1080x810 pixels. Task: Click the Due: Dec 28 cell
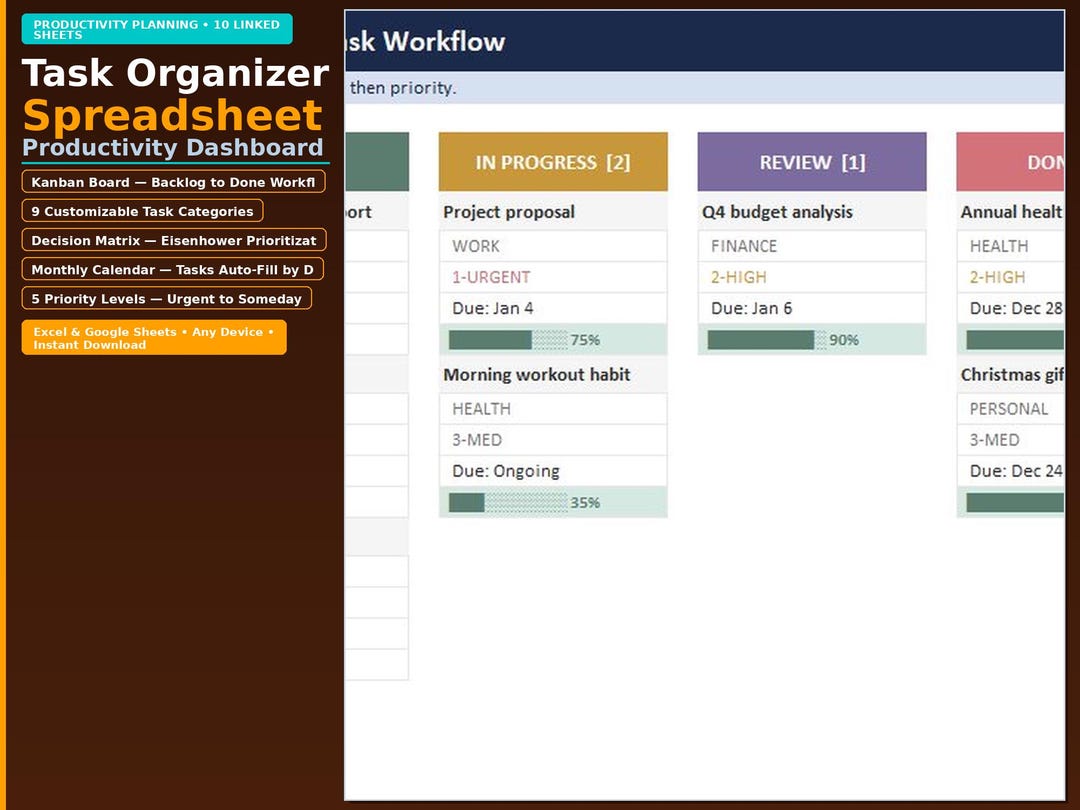(1010, 308)
